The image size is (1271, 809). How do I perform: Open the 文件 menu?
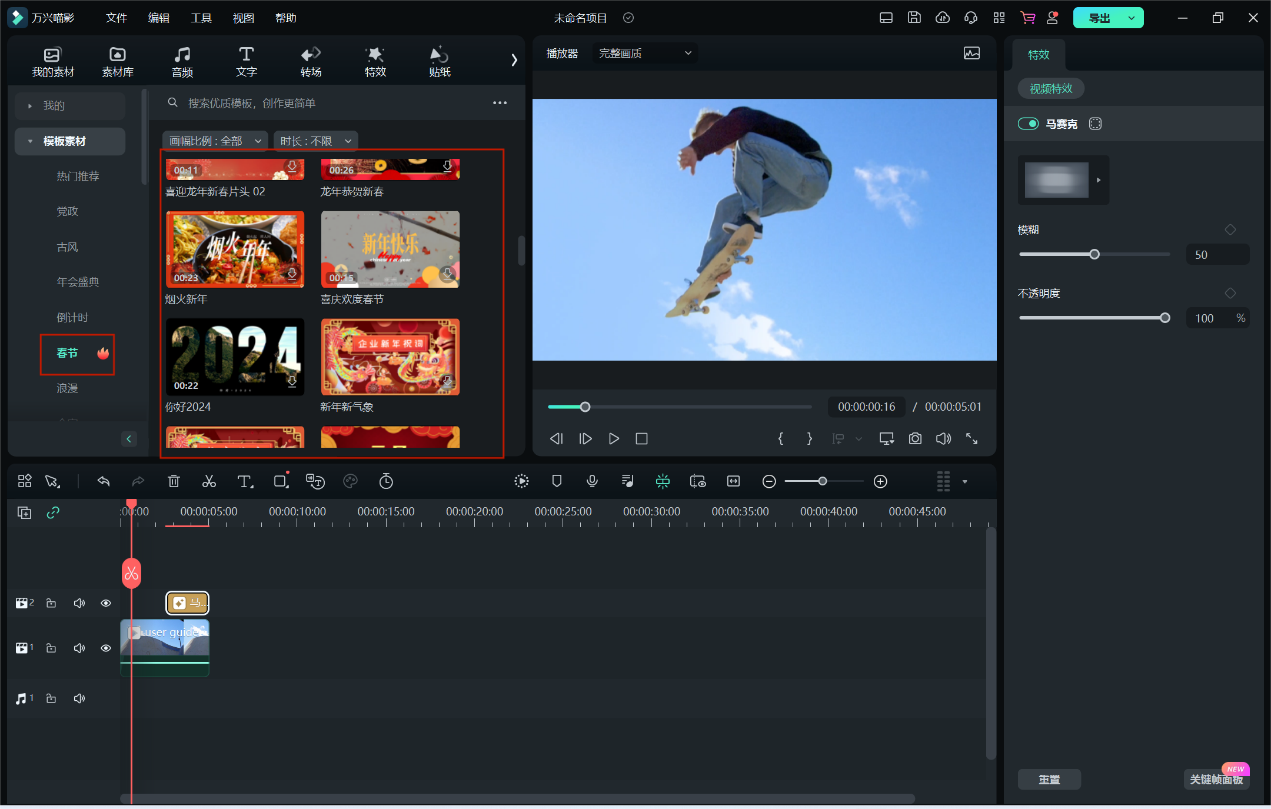pos(117,18)
